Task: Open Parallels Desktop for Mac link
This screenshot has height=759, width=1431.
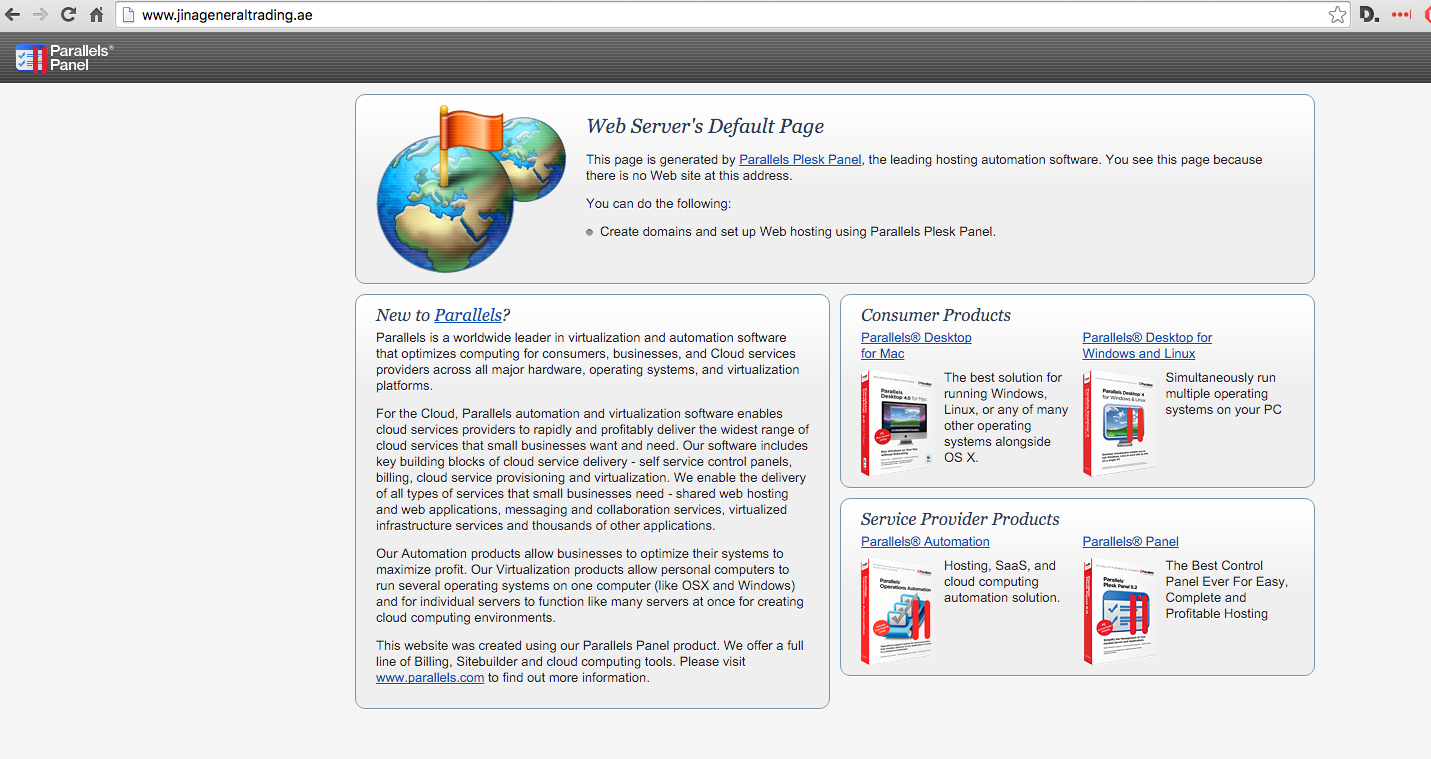Action: pos(916,346)
